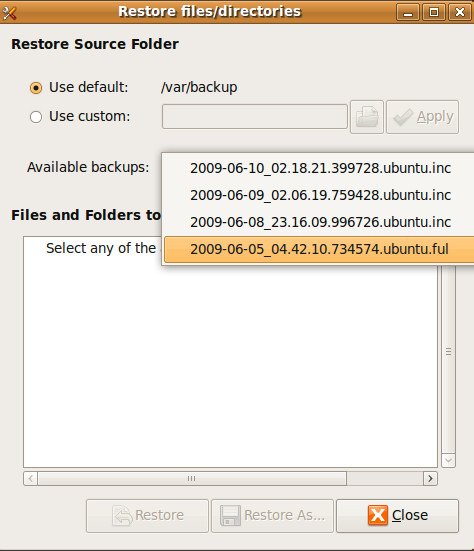
Task: Click the tools icon in the title bar
Action: [x=9, y=13]
